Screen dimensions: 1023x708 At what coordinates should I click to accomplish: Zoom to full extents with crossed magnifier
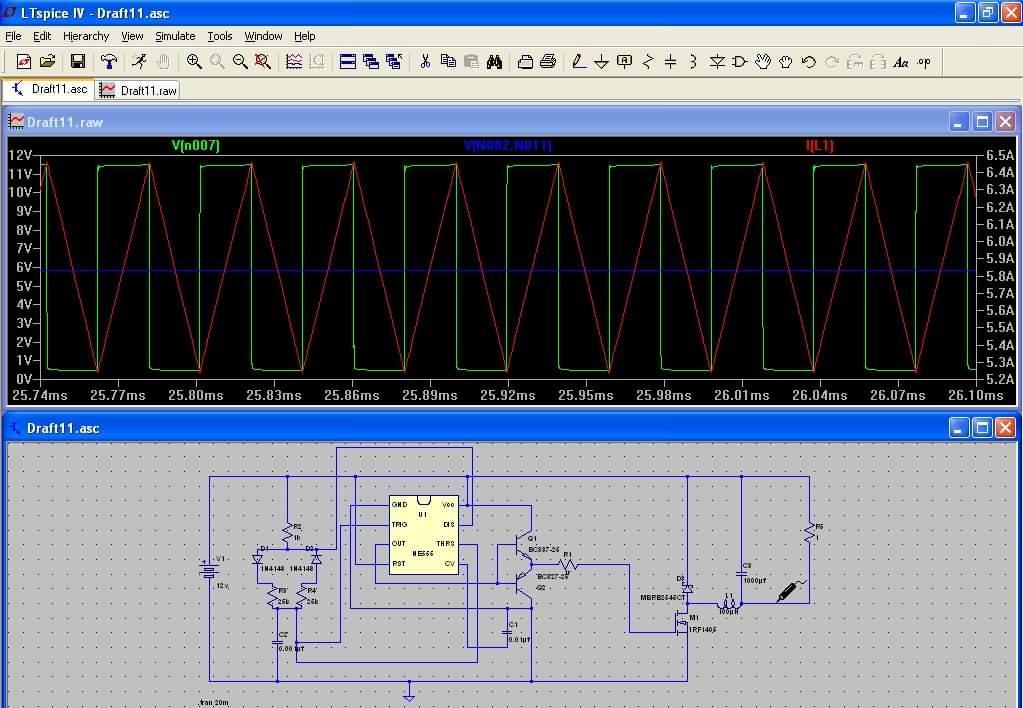click(x=263, y=62)
